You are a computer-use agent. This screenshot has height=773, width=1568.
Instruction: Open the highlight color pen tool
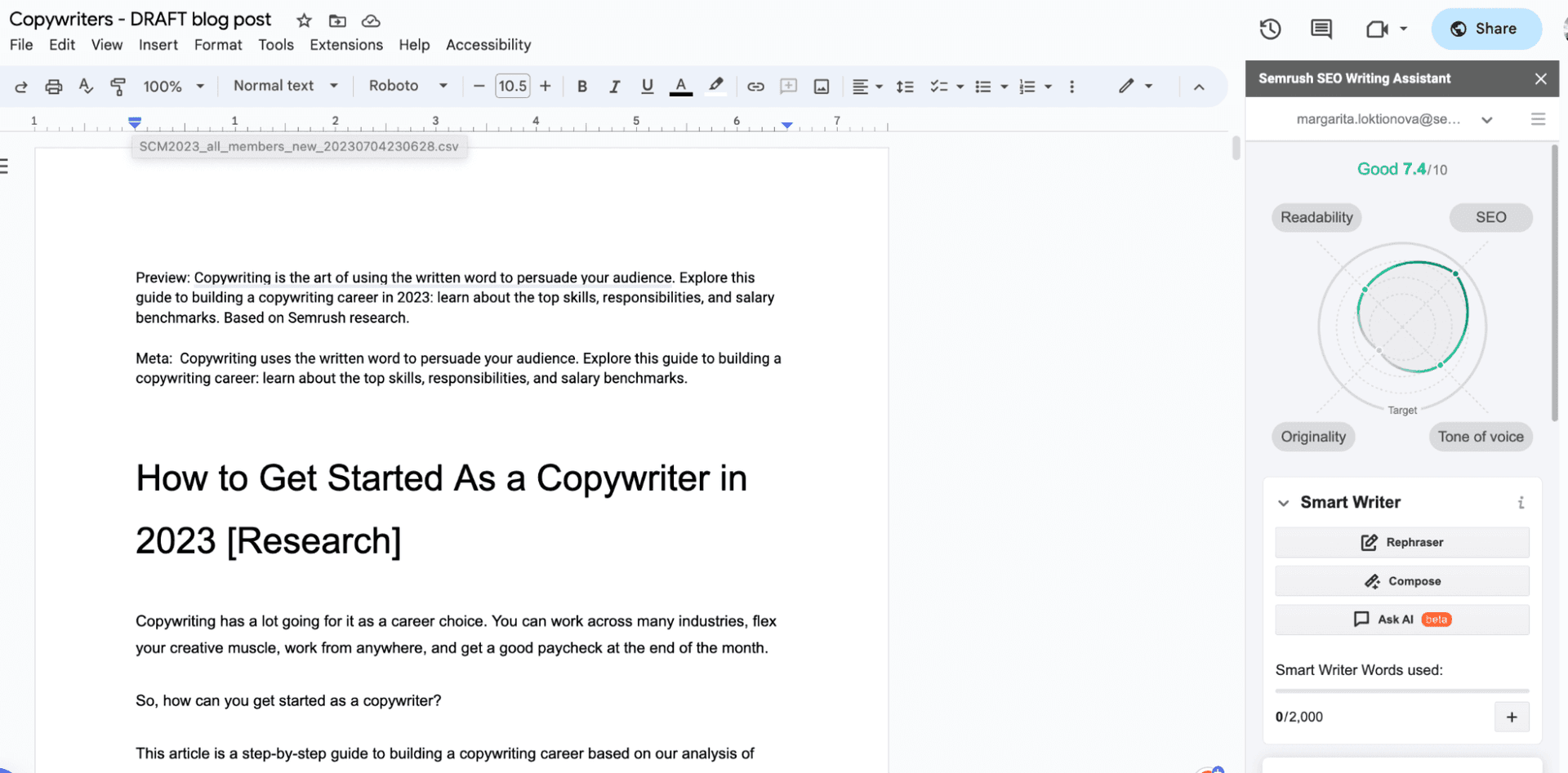(x=716, y=87)
